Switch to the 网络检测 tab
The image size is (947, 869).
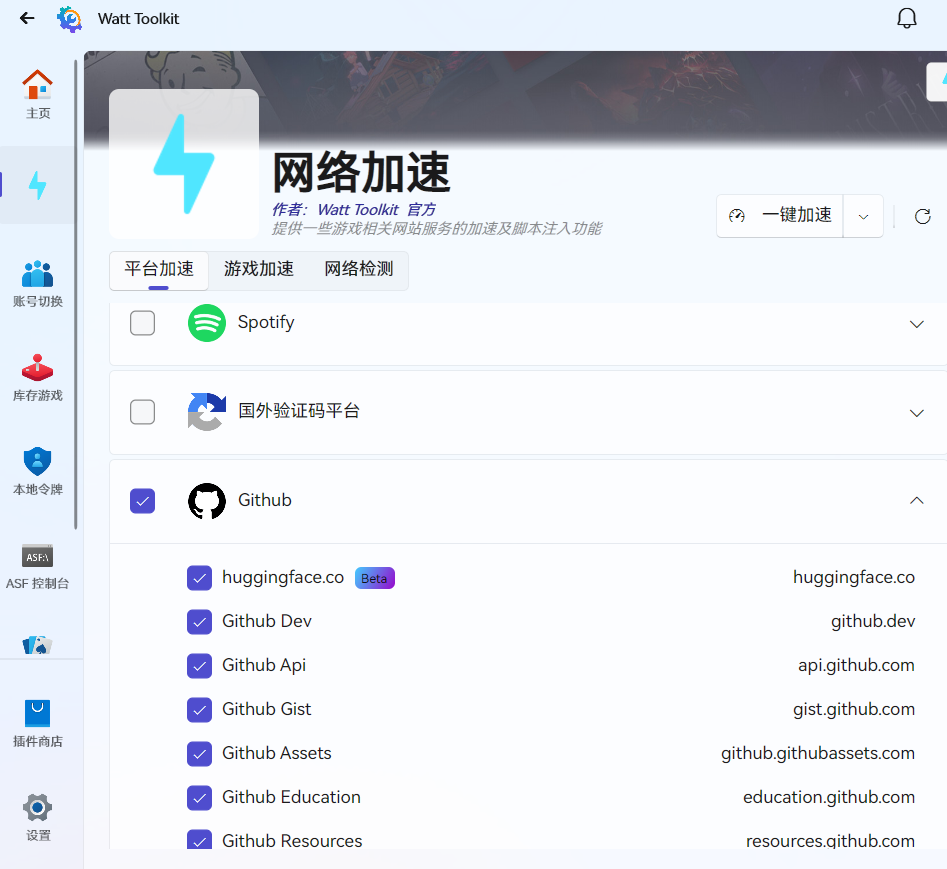pos(358,268)
